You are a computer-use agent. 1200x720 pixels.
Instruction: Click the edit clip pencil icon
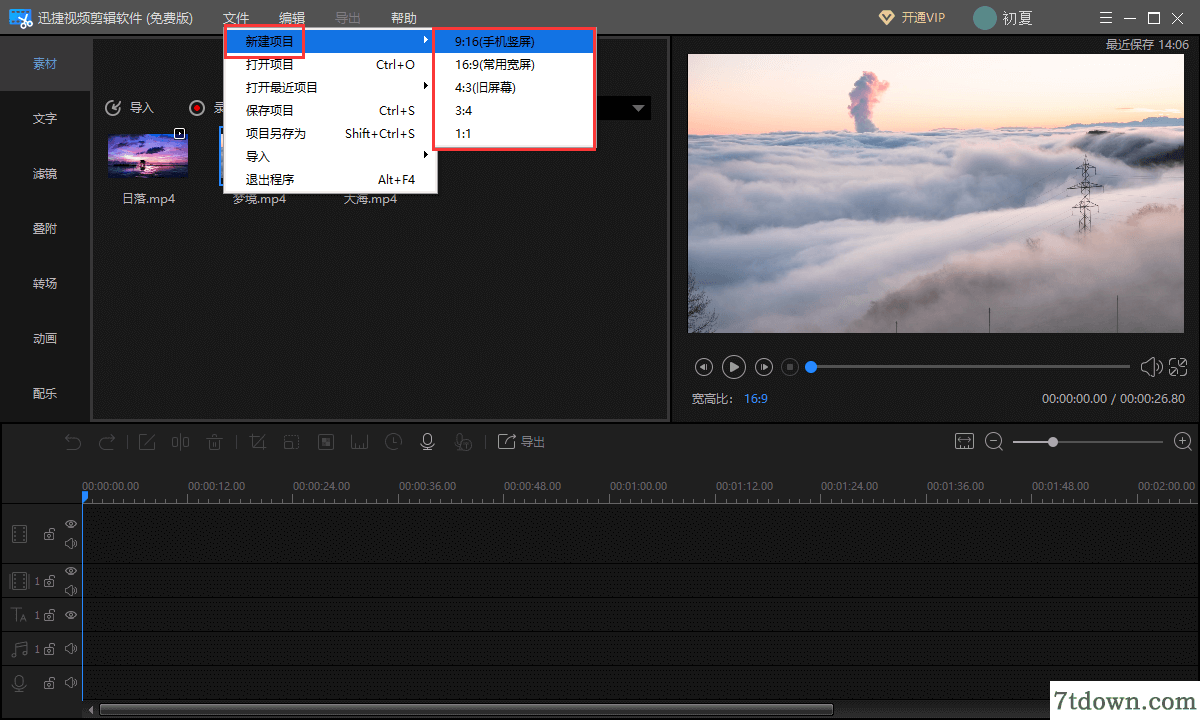(x=147, y=442)
